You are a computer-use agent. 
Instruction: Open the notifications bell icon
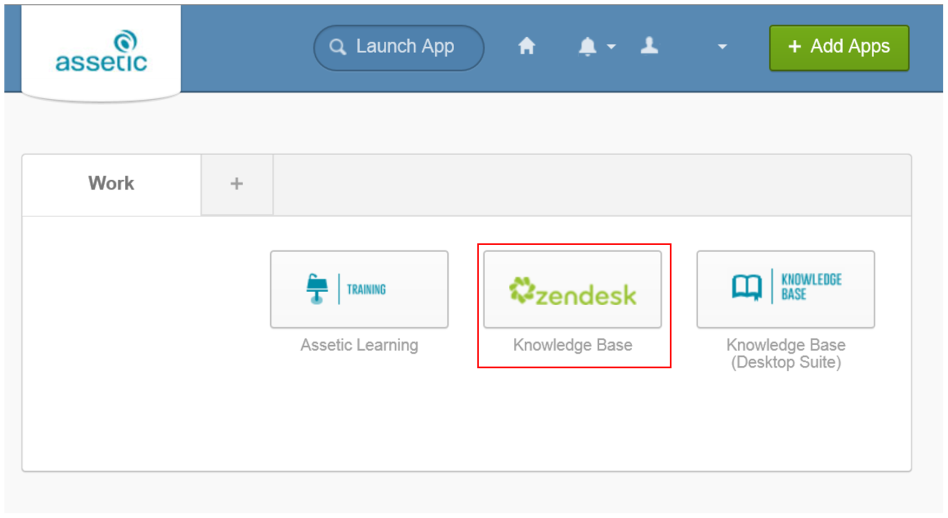pyautogui.click(x=588, y=46)
